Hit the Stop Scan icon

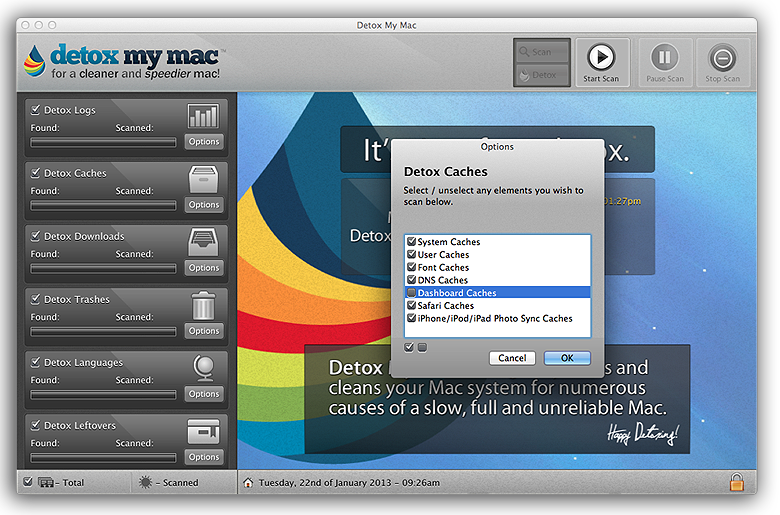pos(722,57)
